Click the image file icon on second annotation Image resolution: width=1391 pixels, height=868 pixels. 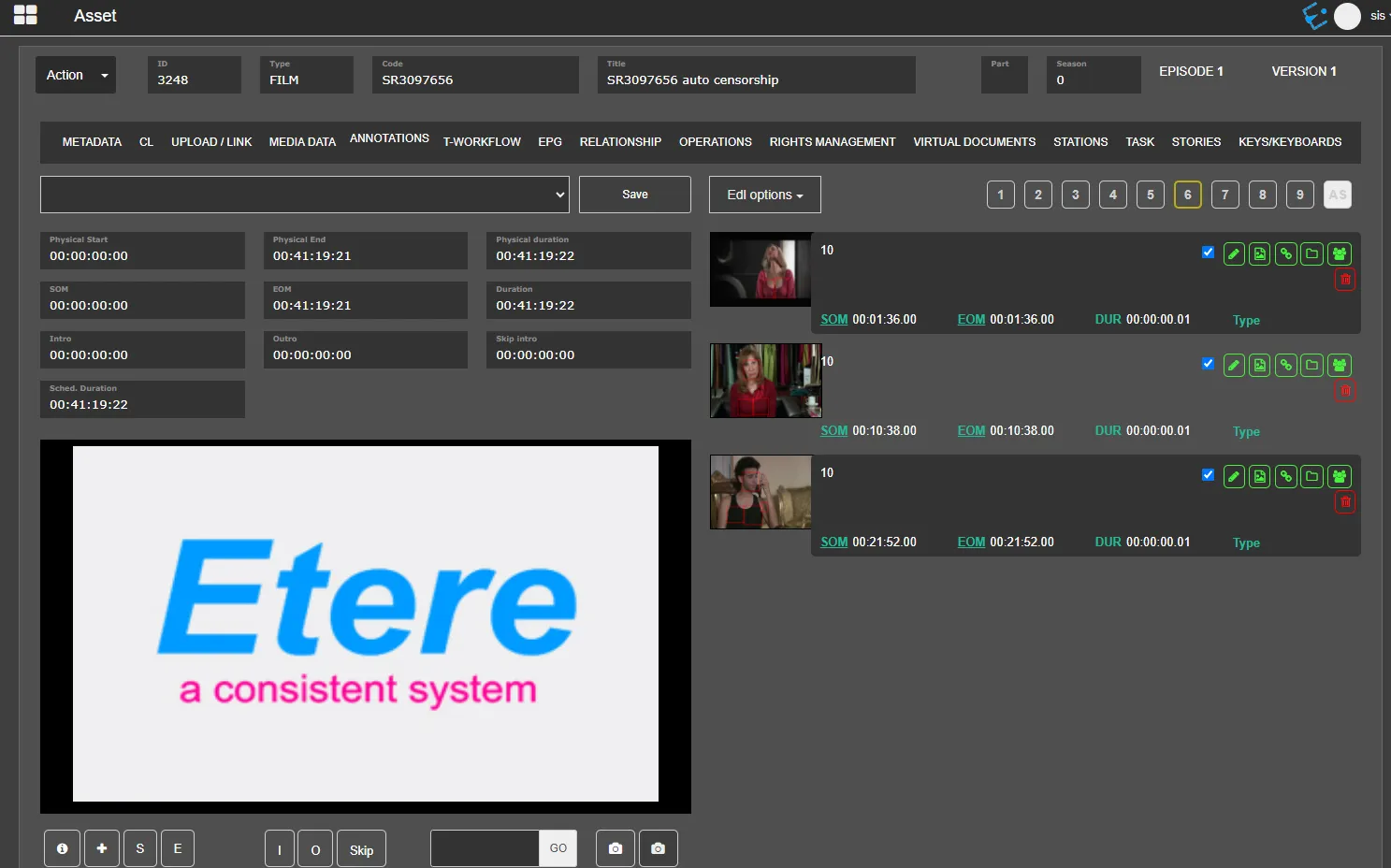point(1260,366)
